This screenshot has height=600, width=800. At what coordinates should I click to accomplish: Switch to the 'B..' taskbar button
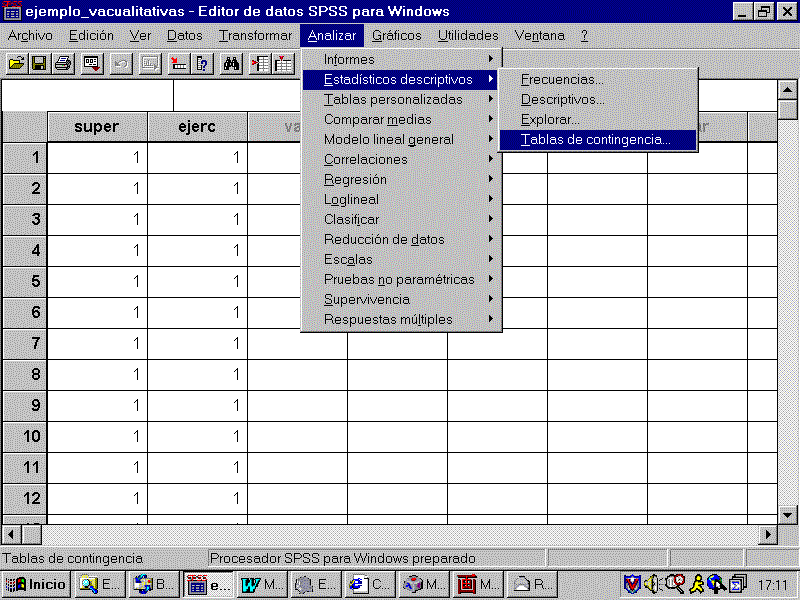click(x=154, y=584)
